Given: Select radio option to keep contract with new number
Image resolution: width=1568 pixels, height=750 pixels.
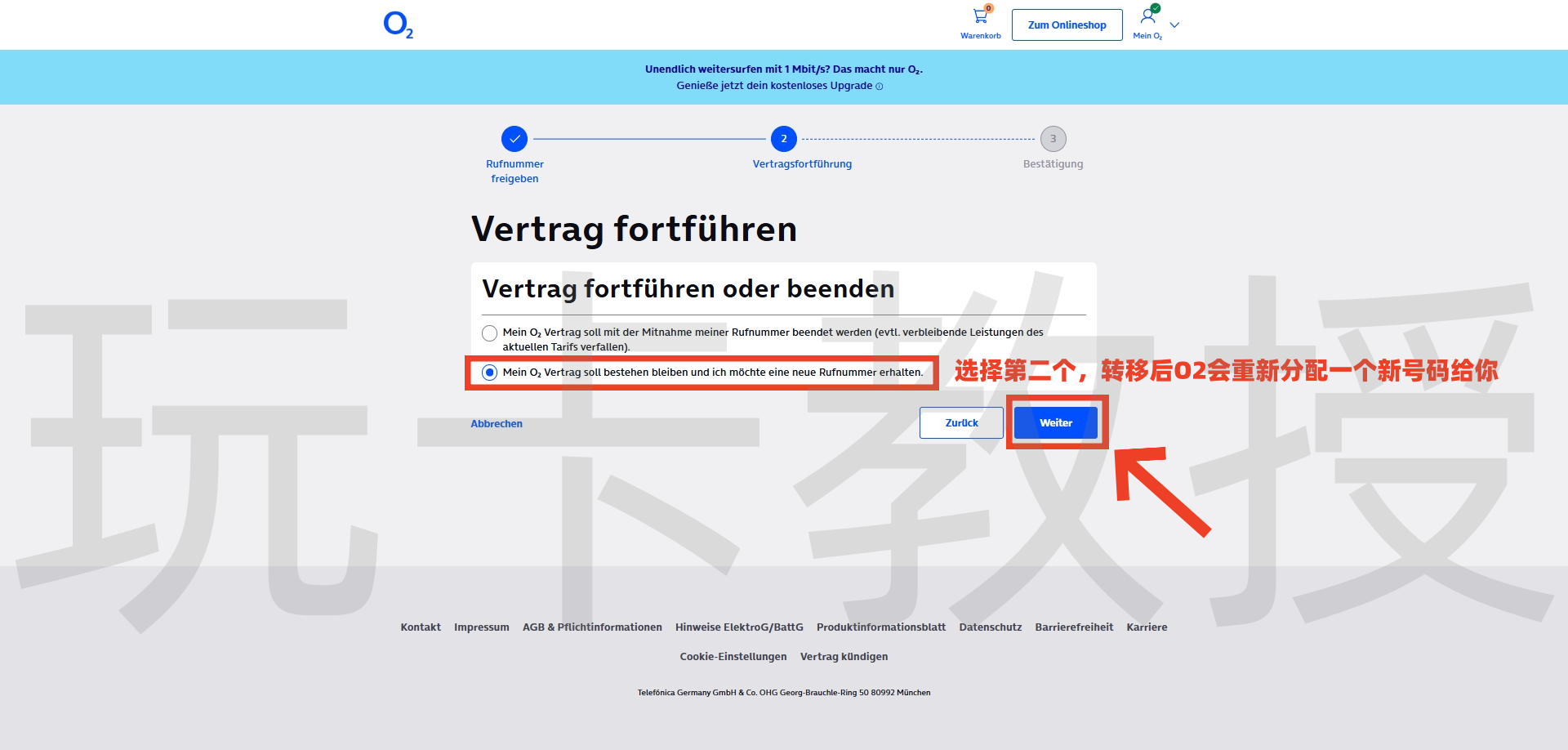Looking at the screenshot, I should [489, 373].
